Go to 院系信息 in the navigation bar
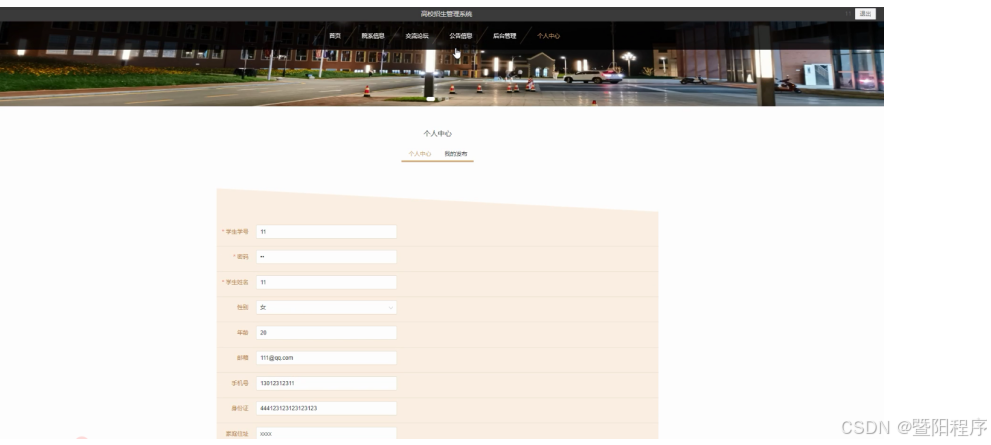The width and height of the screenshot is (991, 445). 373,36
